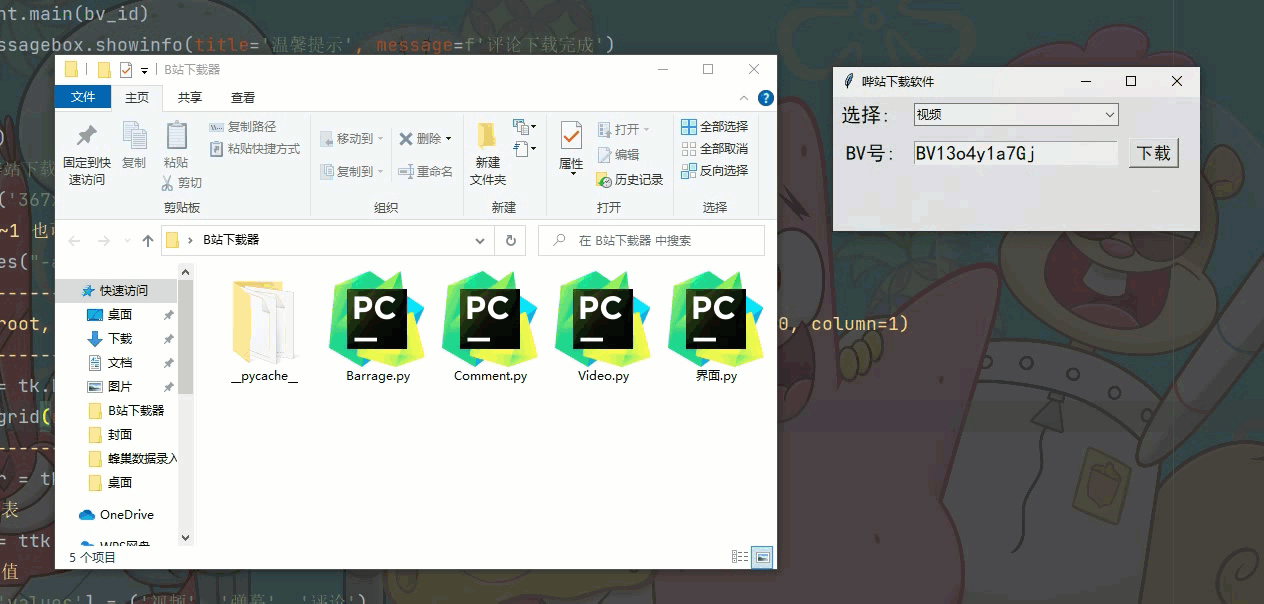Click Select none (全部取消)

click(714, 149)
